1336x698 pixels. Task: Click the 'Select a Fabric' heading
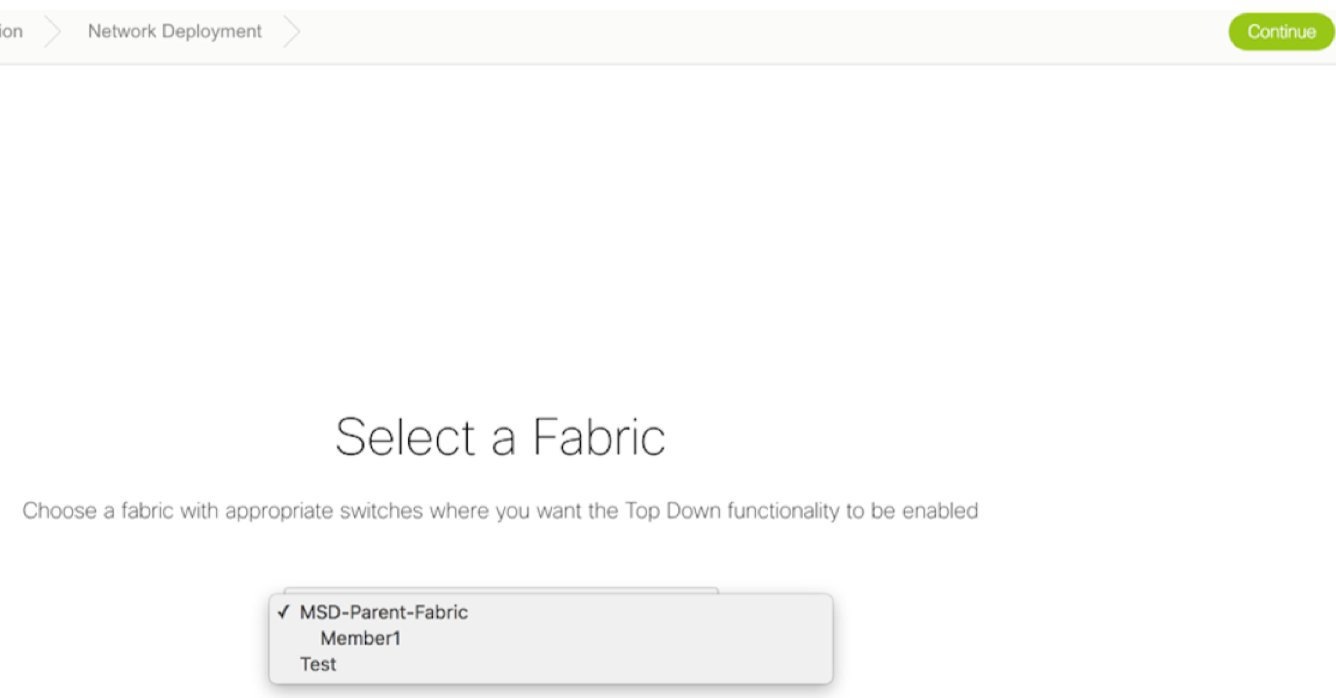(500, 437)
